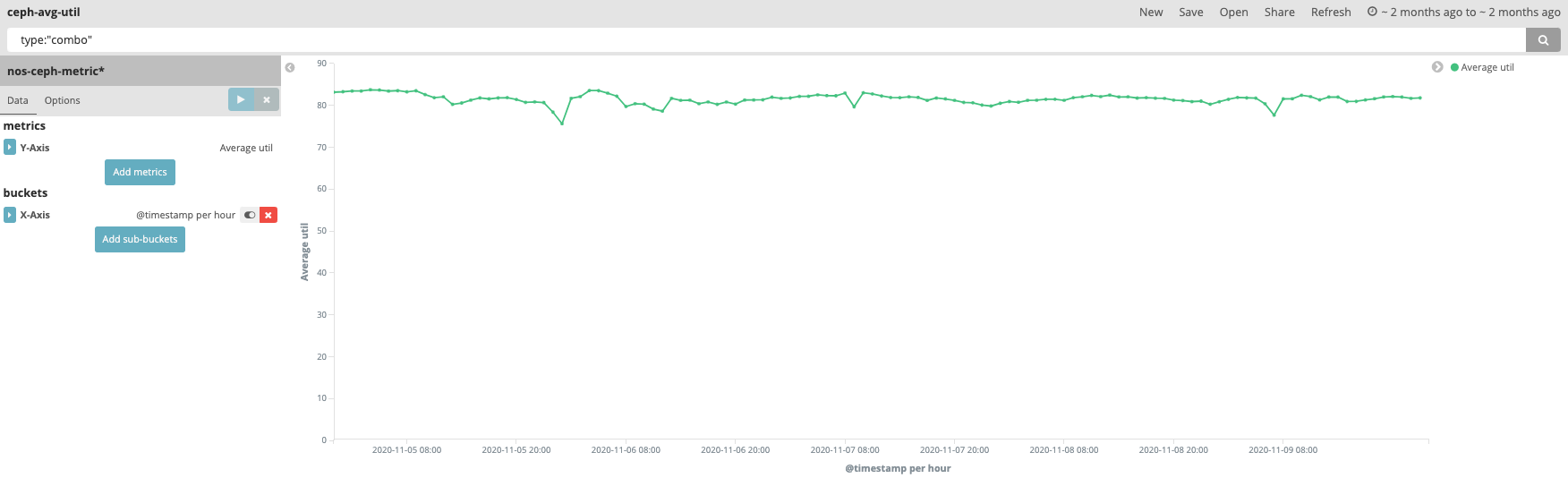Discard changes with the X button
The width and height of the screenshot is (1568, 478).
point(267,99)
